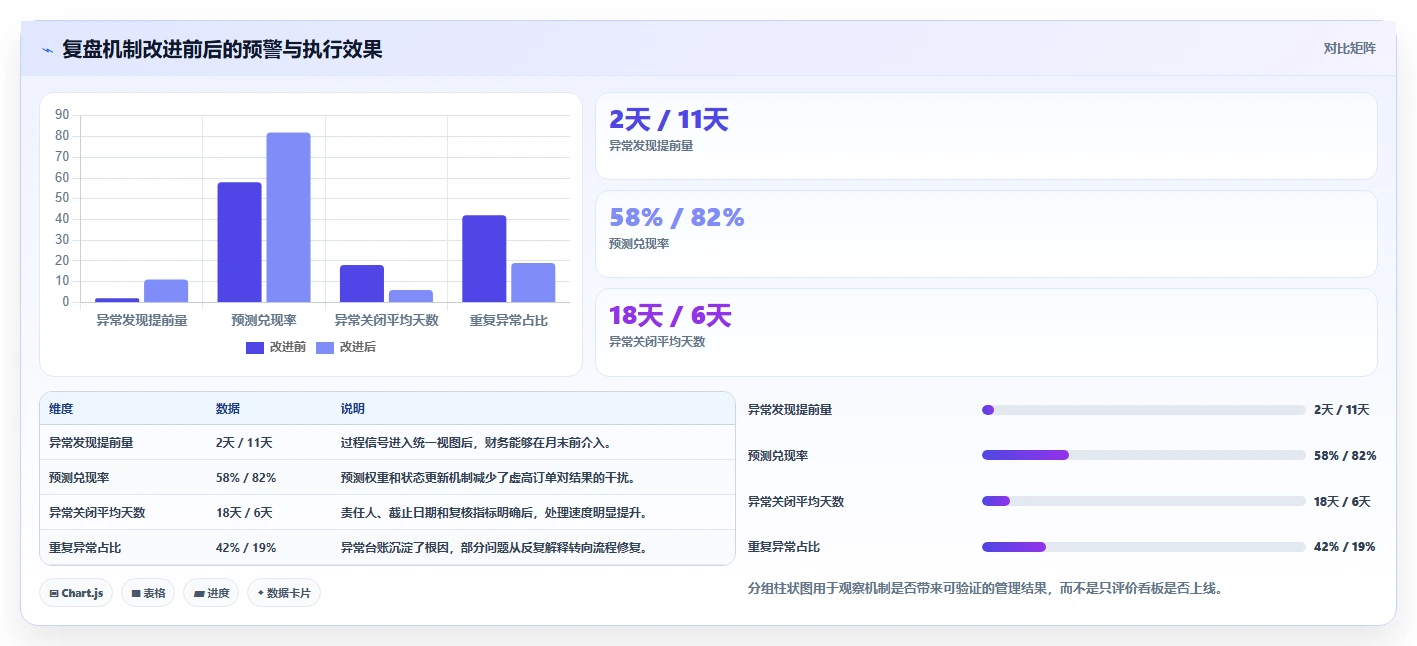Open the 对比矩阵 label in the header
Image resolution: width=1417 pixels, height=646 pixels.
coord(1349,48)
